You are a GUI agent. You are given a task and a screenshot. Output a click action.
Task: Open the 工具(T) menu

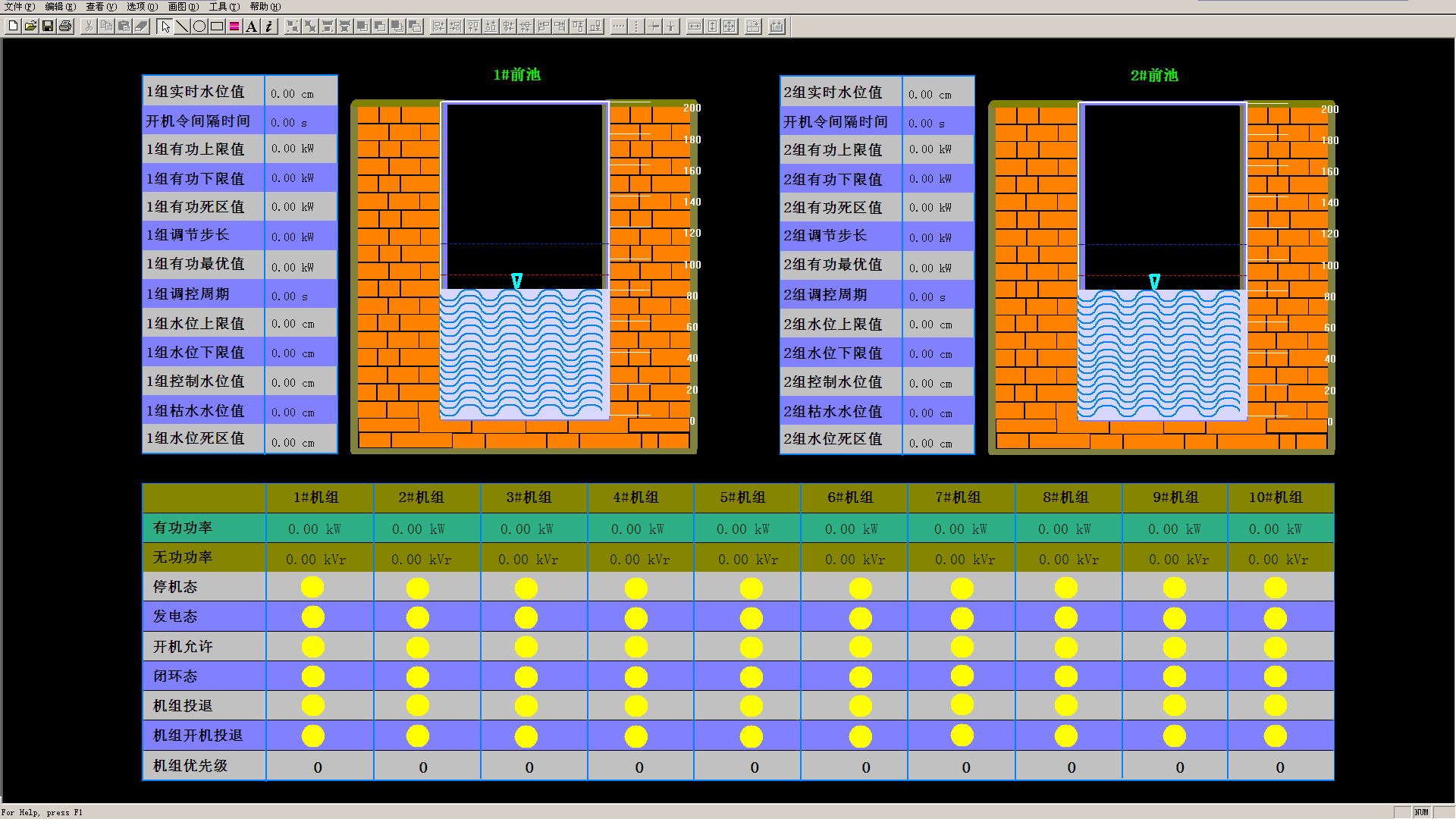pos(224,6)
